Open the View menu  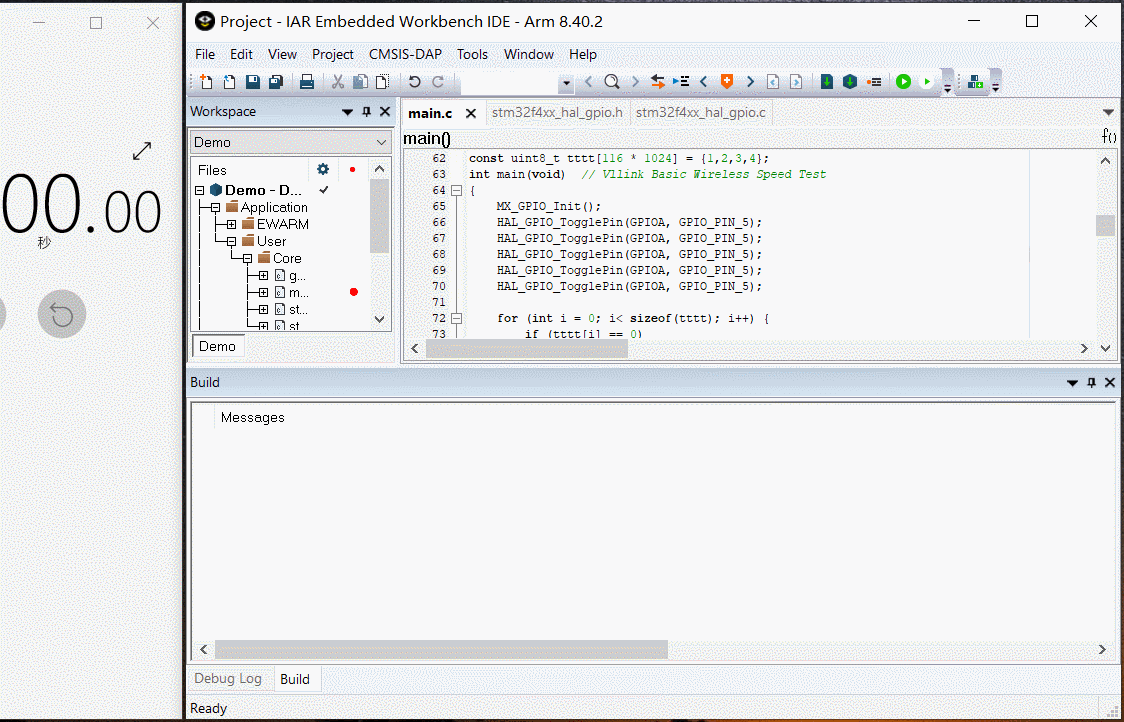point(282,54)
